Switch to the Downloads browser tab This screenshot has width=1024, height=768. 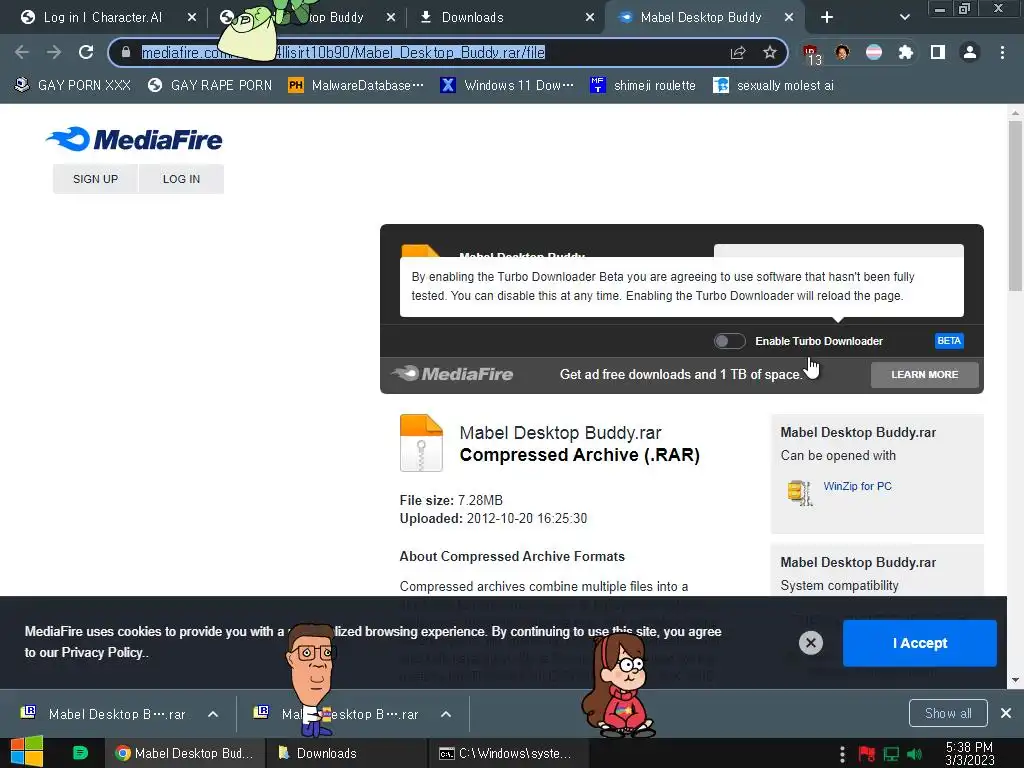click(x=472, y=17)
